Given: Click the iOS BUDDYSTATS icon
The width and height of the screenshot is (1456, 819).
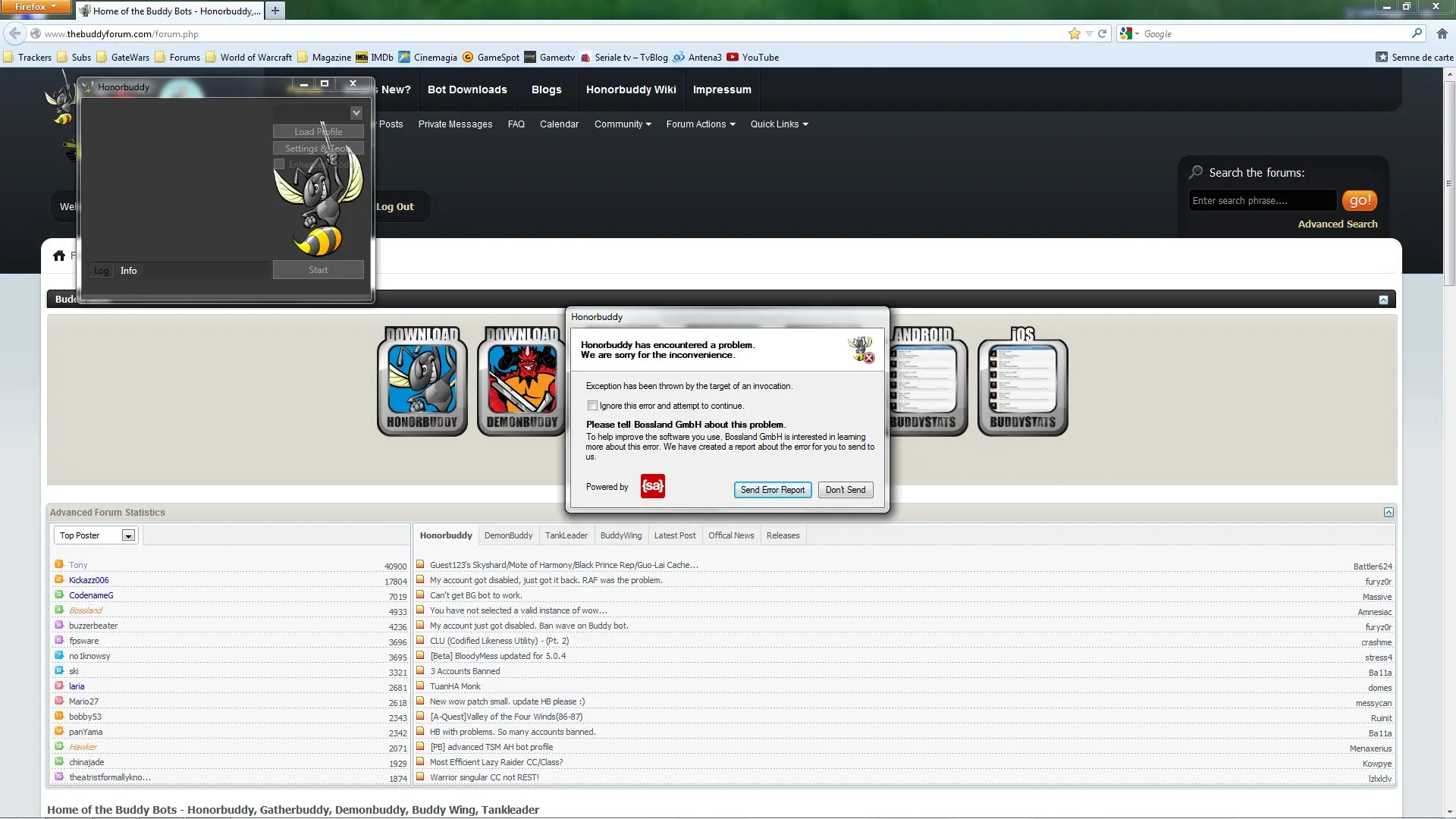Looking at the screenshot, I should coord(1022,381).
